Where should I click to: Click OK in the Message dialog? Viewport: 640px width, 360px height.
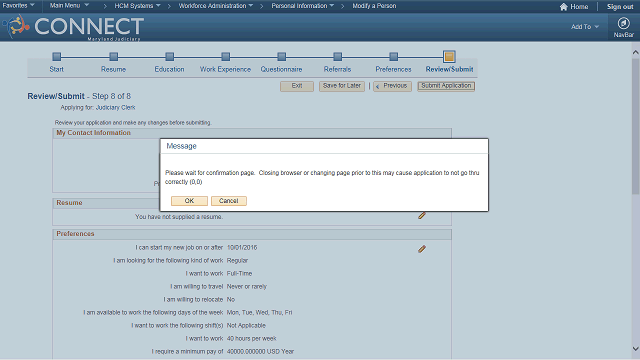click(x=189, y=201)
